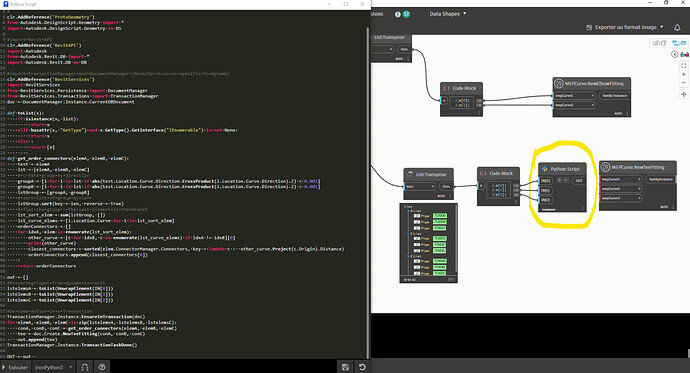The image size is (690, 373).
Task: Click lists output on the upper List.Transpose
Action: pyautogui.click(x=403, y=49)
